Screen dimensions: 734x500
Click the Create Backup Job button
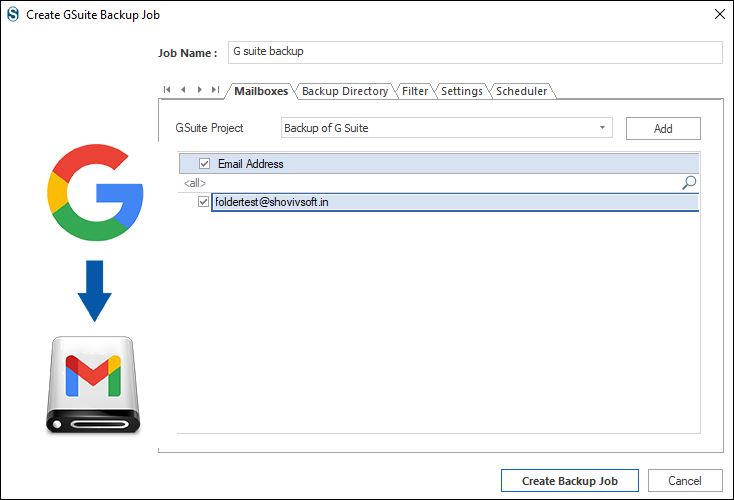coord(570,481)
